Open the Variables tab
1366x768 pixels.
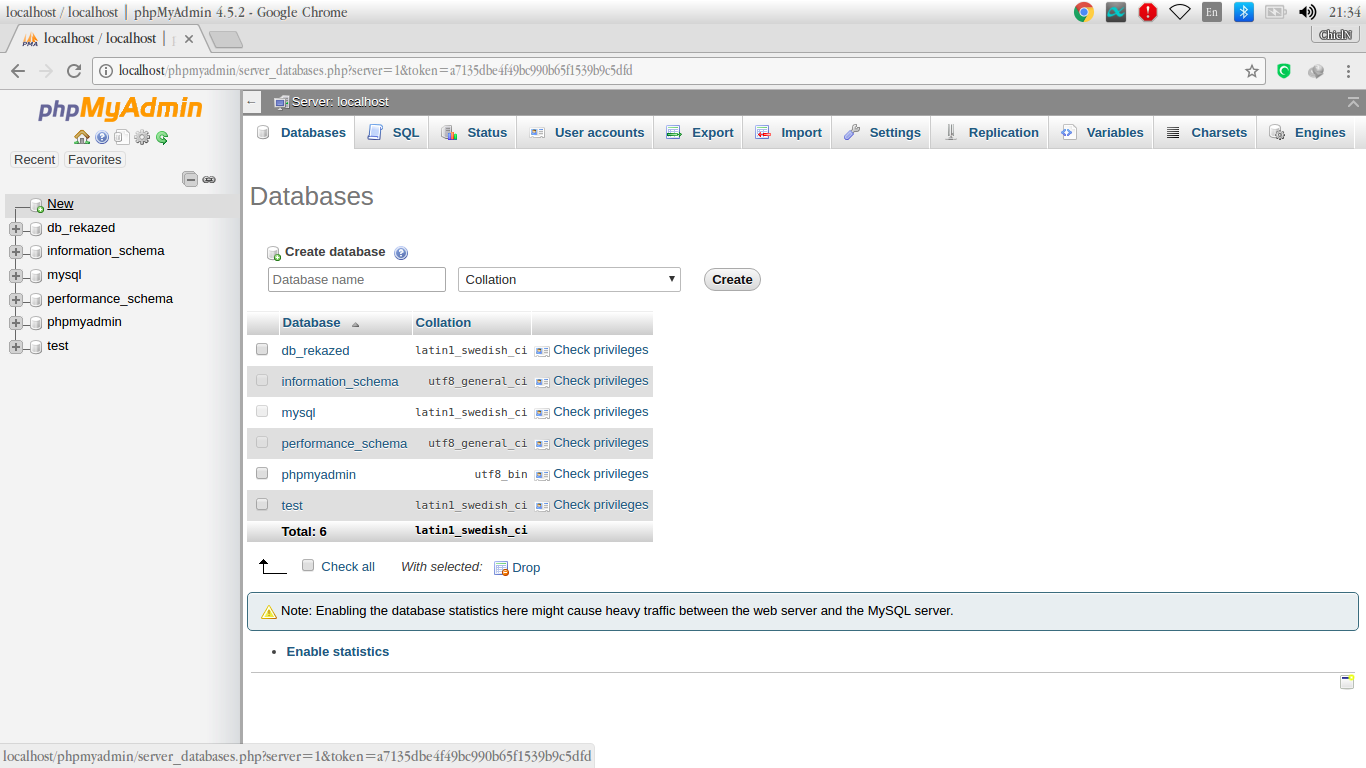[x=1101, y=133]
